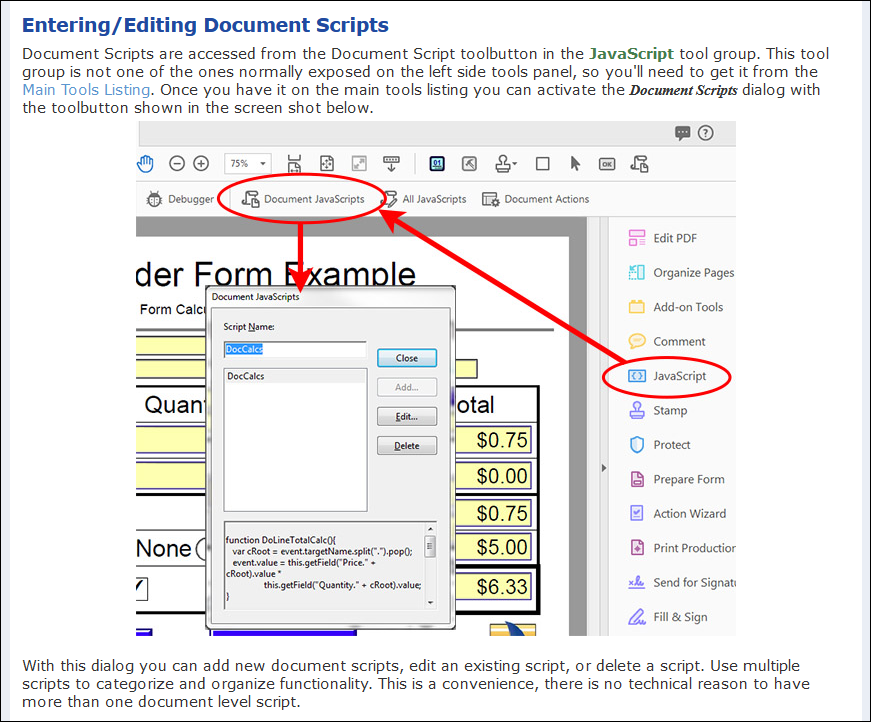Select the Hand tool in the toolbar
The height and width of the screenshot is (722, 871).
click(x=145, y=163)
